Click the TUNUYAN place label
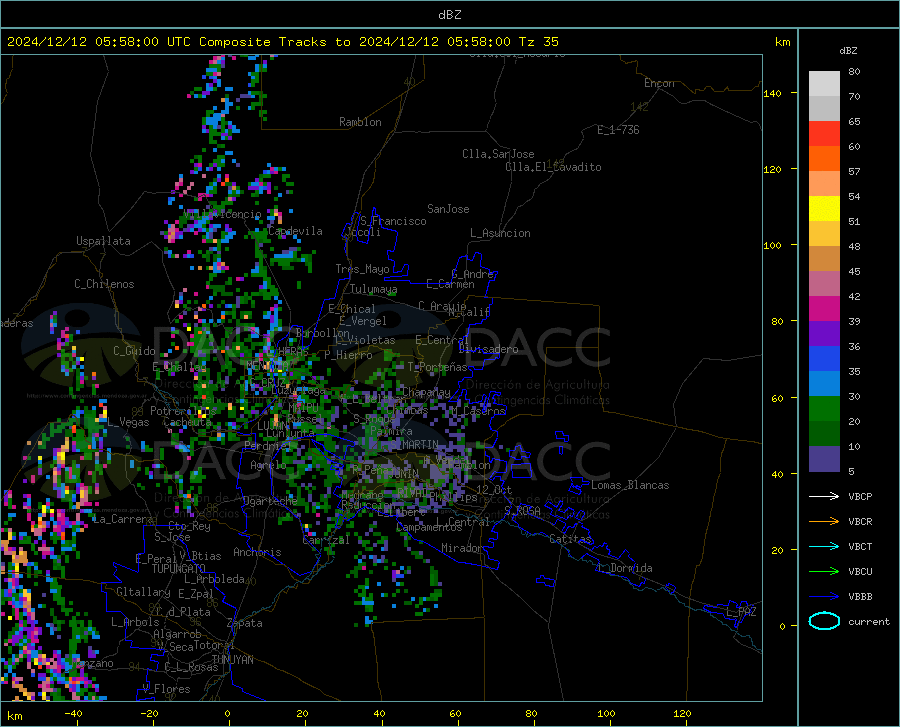The image size is (900, 727). [232, 660]
